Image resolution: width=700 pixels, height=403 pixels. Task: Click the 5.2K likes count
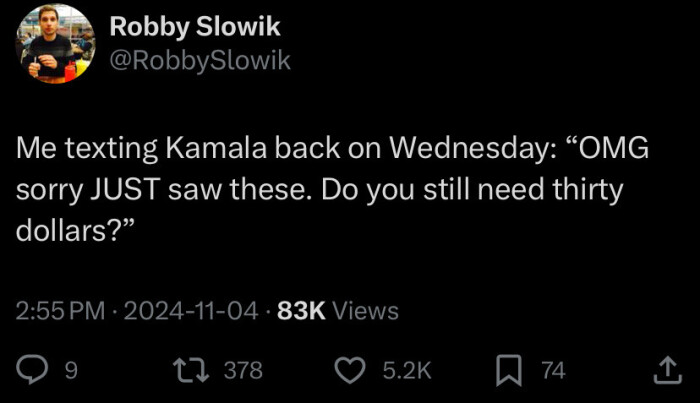coord(407,371)
